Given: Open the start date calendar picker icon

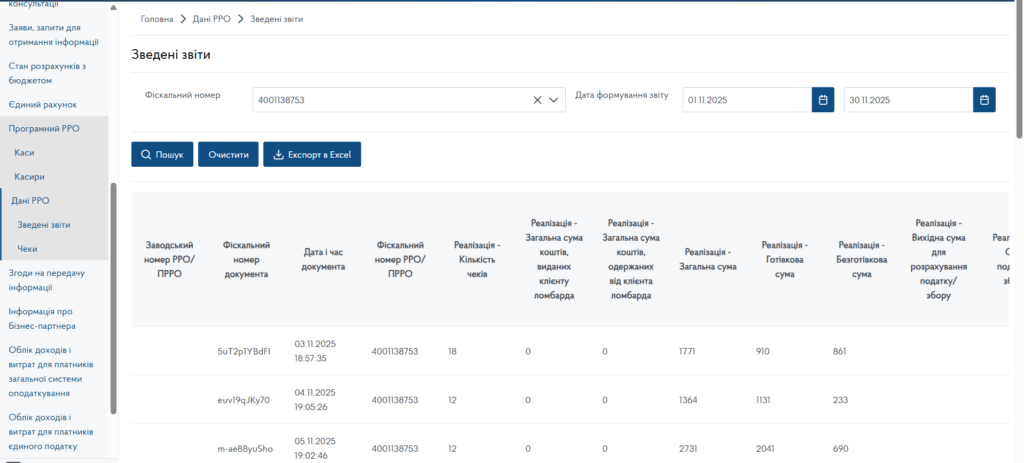Looking at the screenshot, I should 823,100.
